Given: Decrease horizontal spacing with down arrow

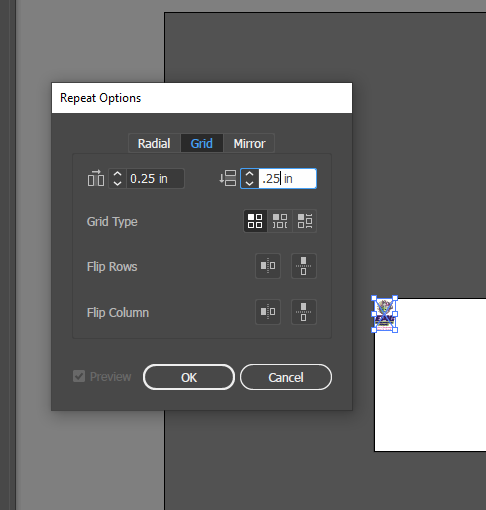Looking at the screenshot, I should pyautogui.click(x=117, y=183).
